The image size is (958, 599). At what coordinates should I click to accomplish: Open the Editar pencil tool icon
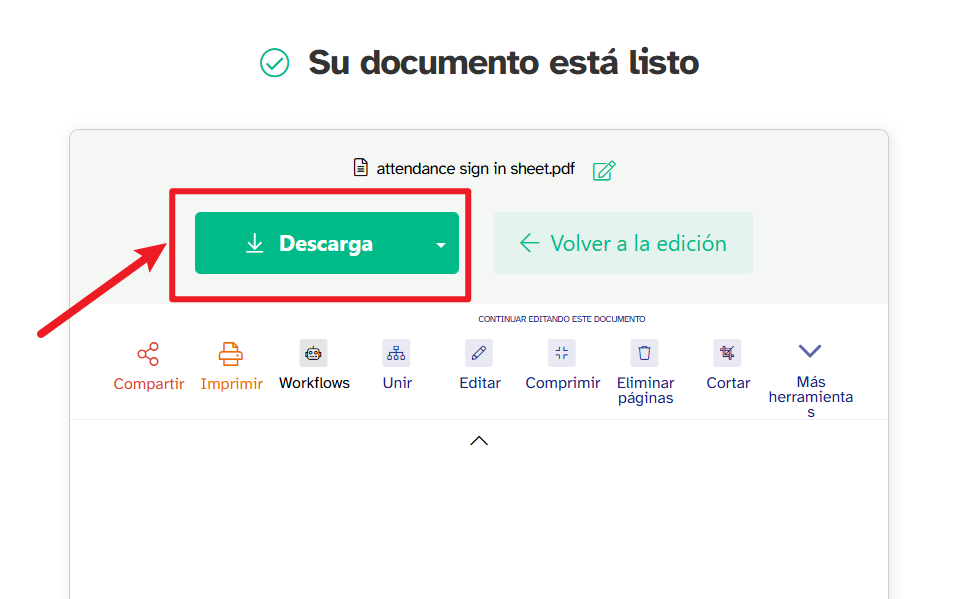pos(479,352)
